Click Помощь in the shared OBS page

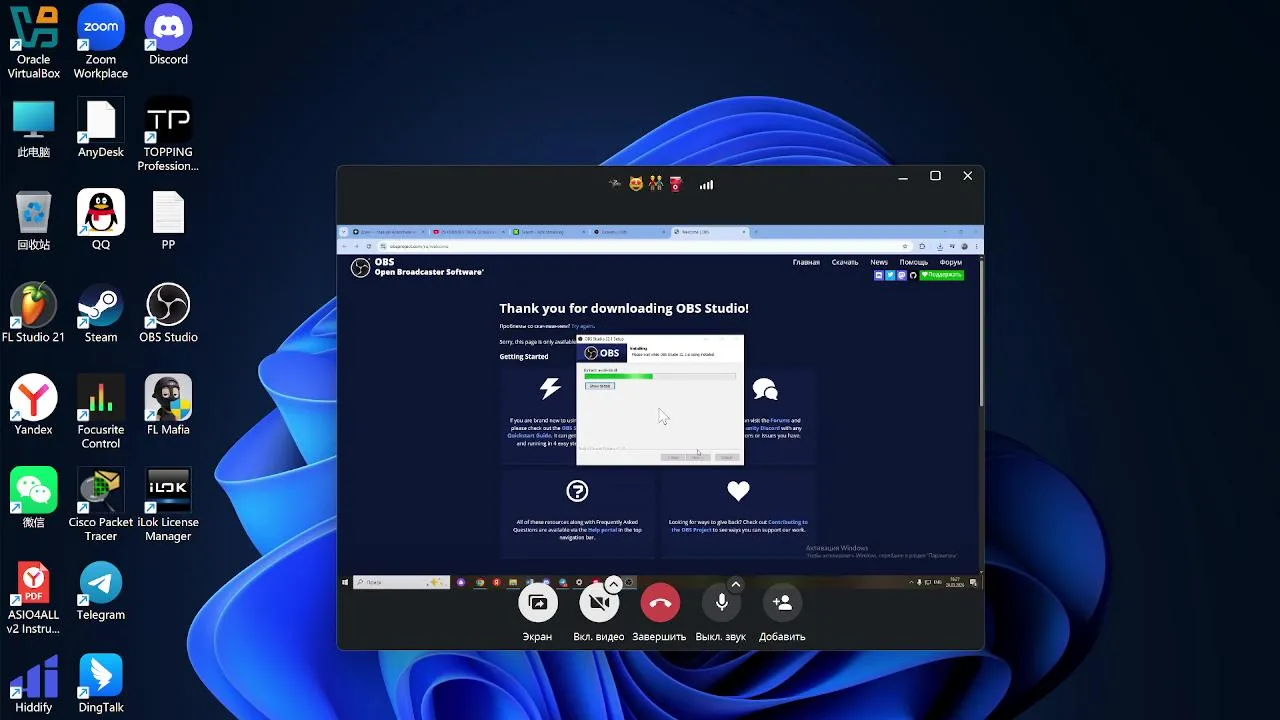[x=914, y=262]
